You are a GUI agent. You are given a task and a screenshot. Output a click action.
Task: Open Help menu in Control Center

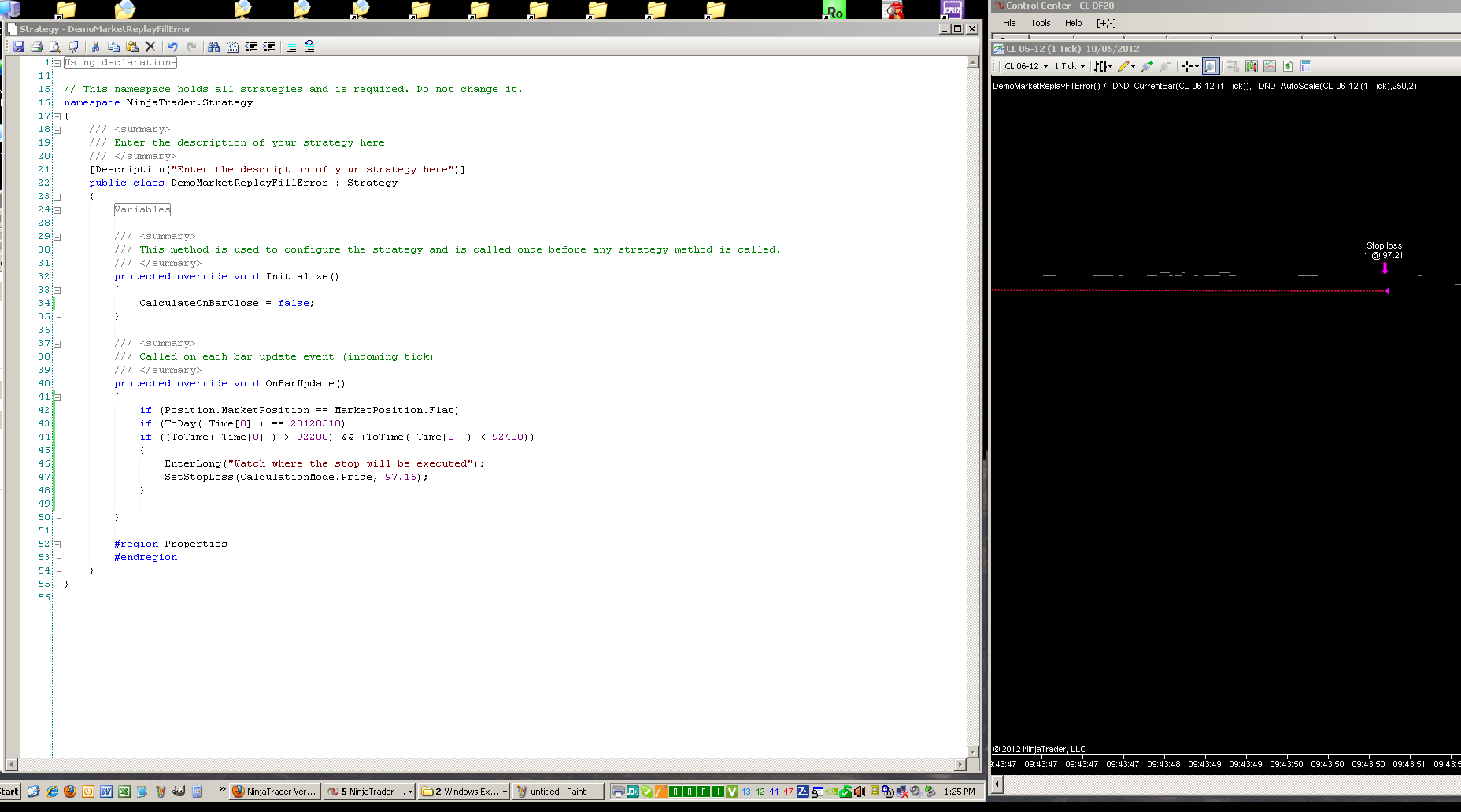click(1074, 23)
